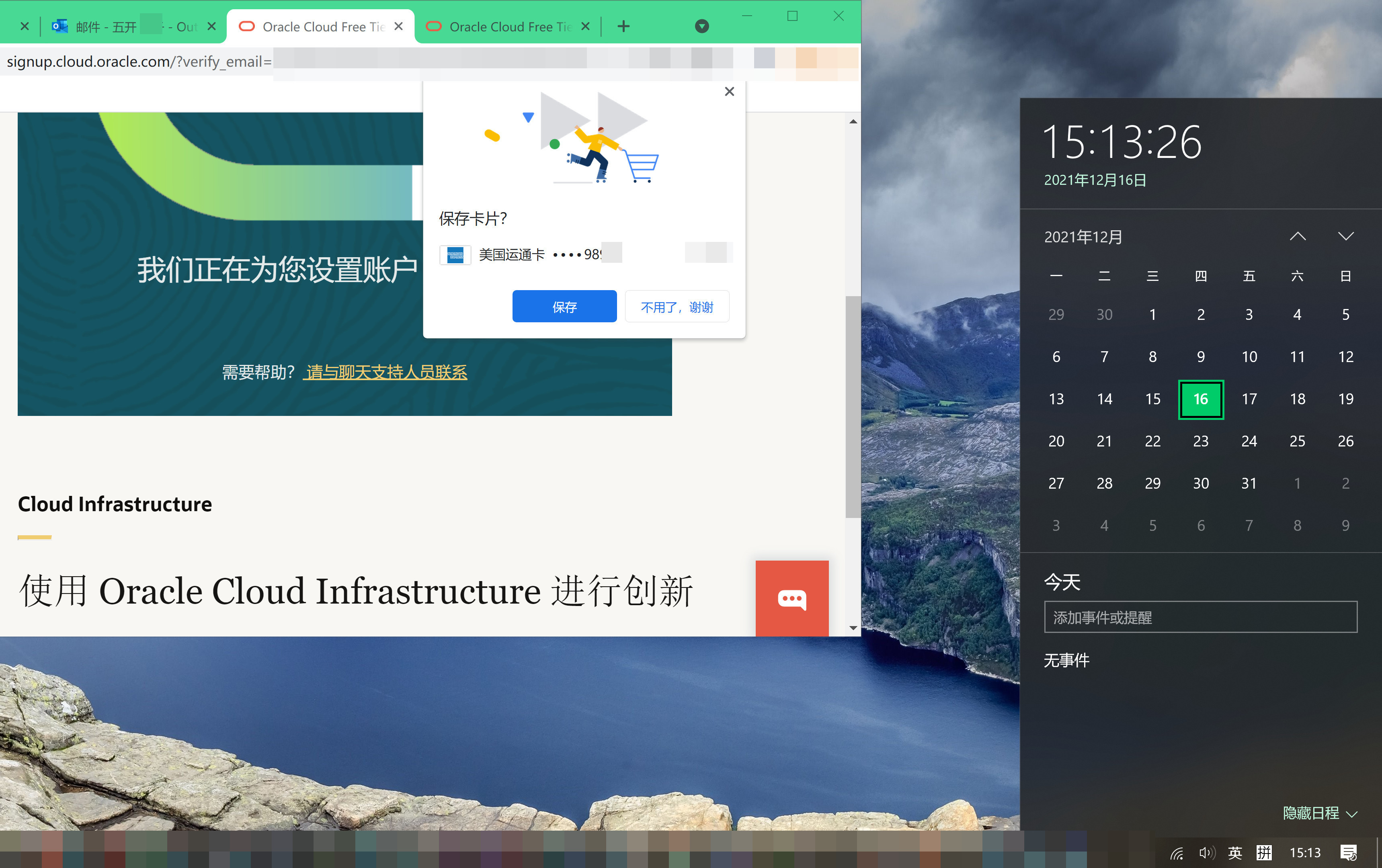Open the network icon in system tray
The height and width of the screenshot is (868, 1382).
click(x=1177, y=853)
